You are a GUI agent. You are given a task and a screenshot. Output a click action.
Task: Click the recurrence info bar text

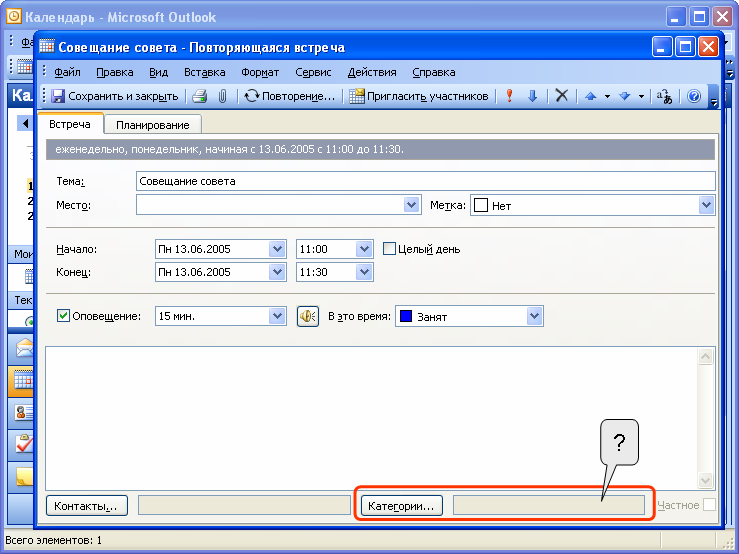[229, 149]
